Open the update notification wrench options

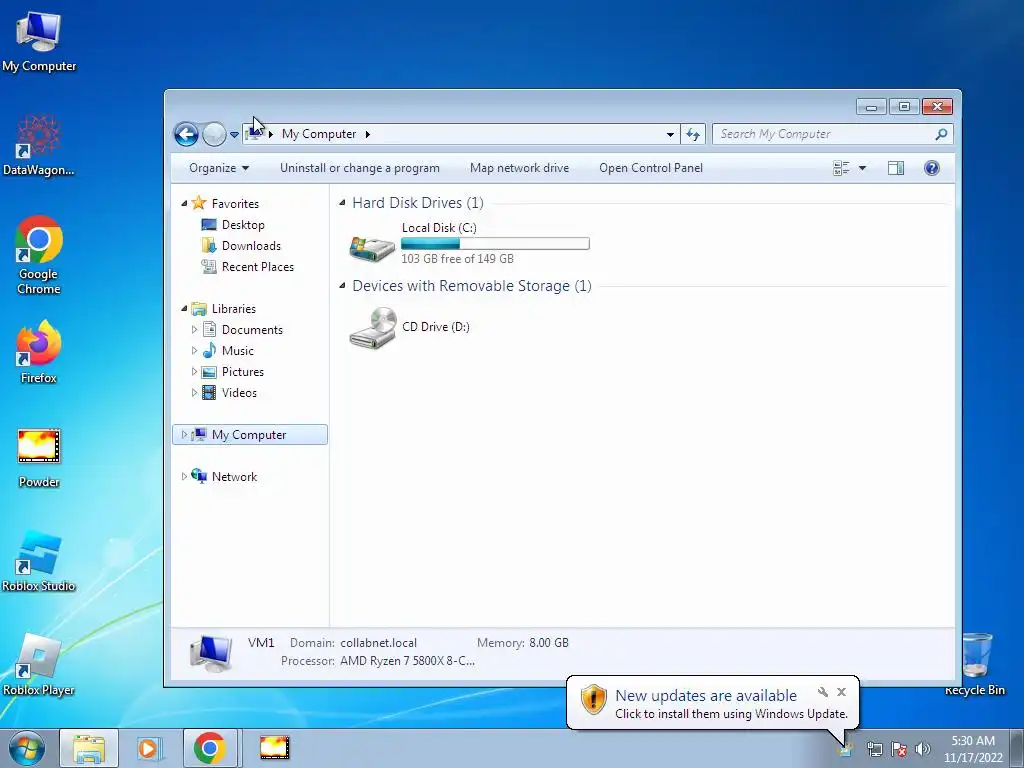click(823, 692)
